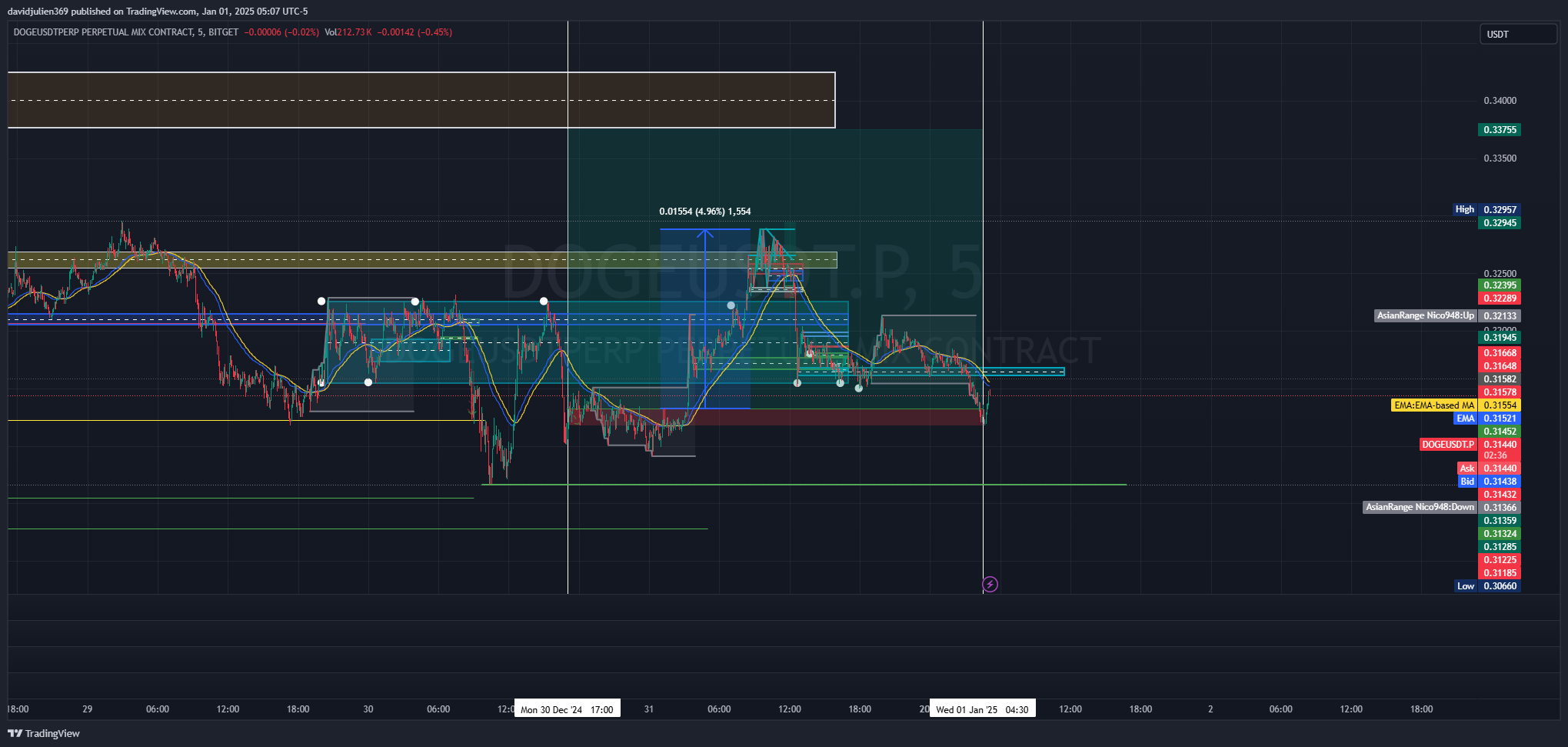Open the TradingView logo at bottom left
Screen dimensions: 1568x747
point(44,733)
